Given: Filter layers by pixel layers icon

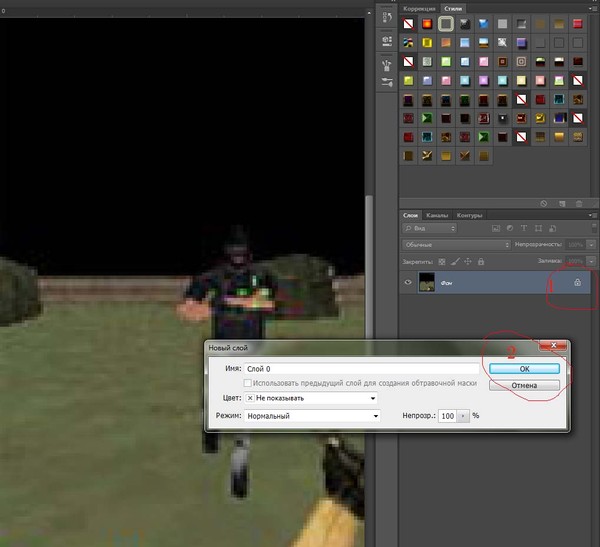Looking at the screenshot, I should 496,229.
